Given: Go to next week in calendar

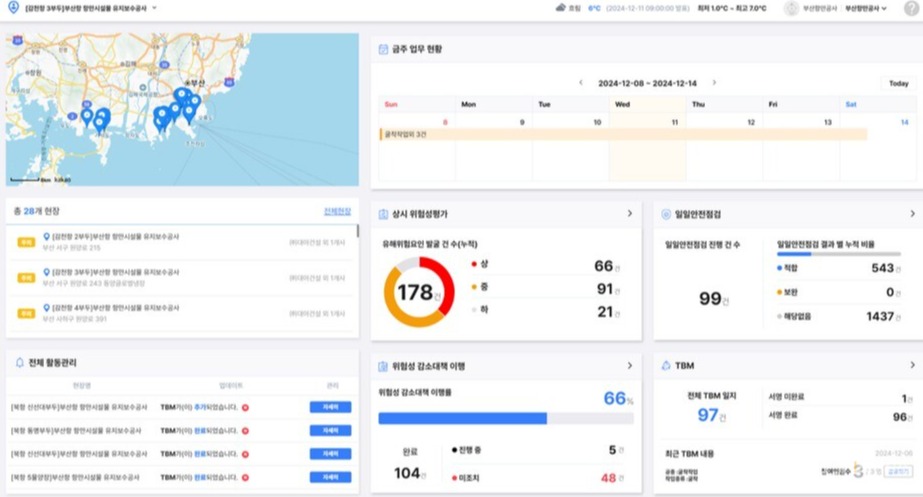Looking at the screenshot, I should tap(714, 83).
